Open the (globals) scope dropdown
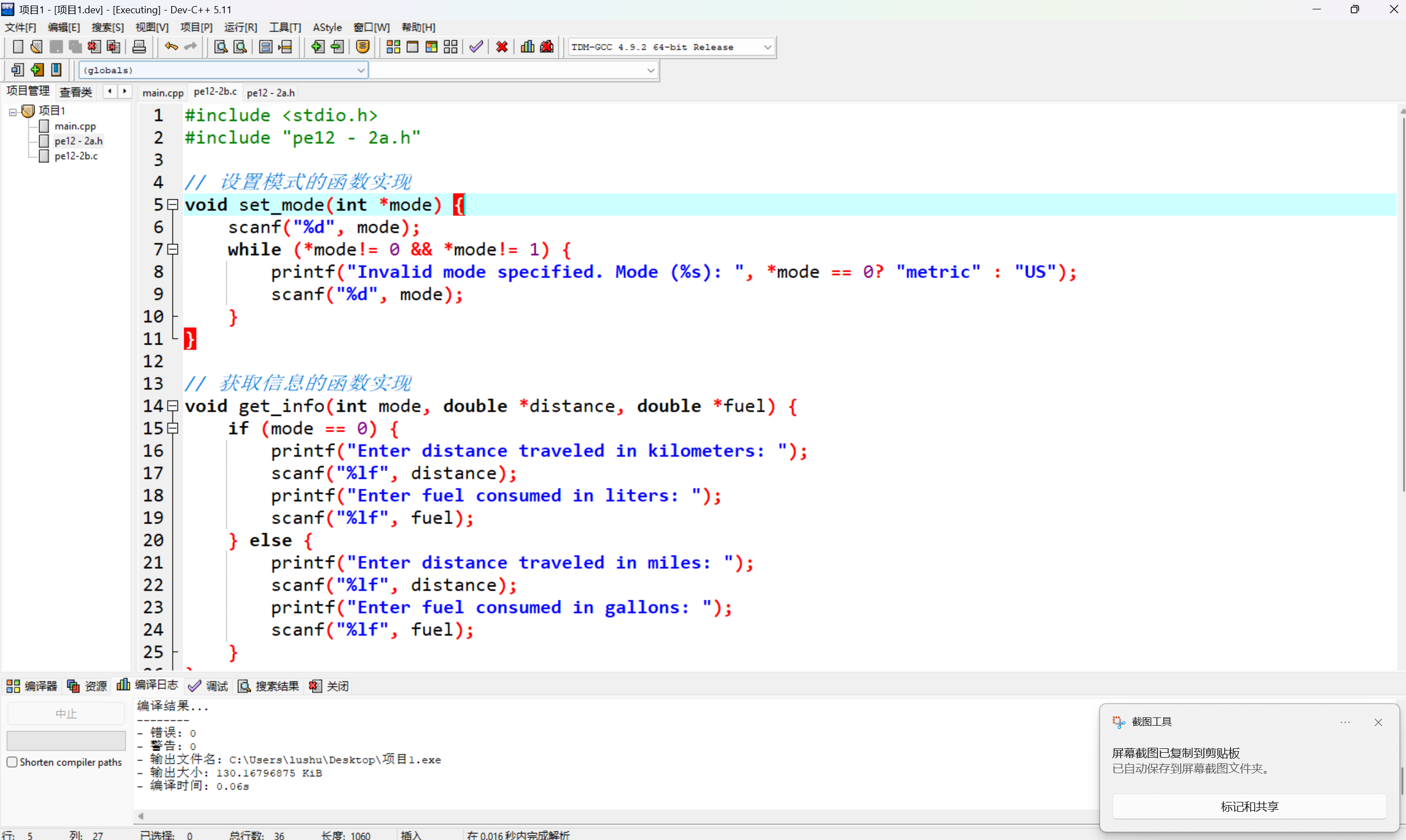This screenshot has height=840, width=1406. coord(360,70)
